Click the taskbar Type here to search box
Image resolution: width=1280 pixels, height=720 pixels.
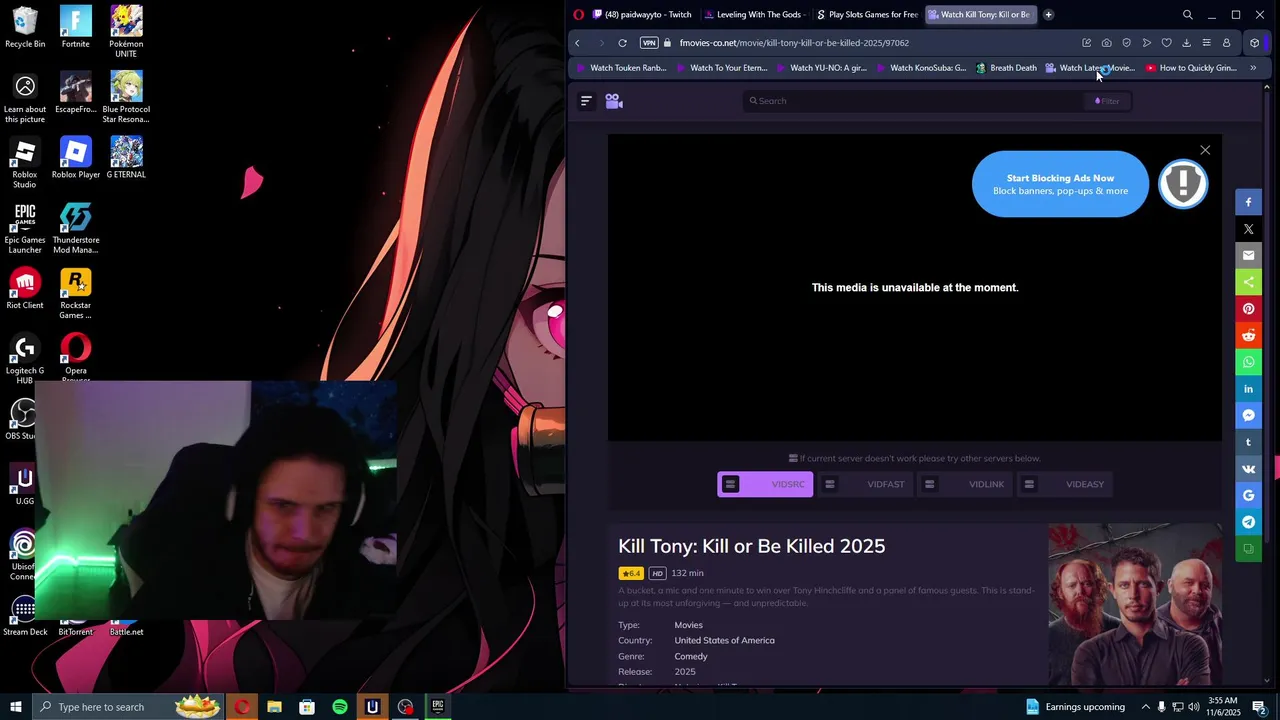coord(129,707)
